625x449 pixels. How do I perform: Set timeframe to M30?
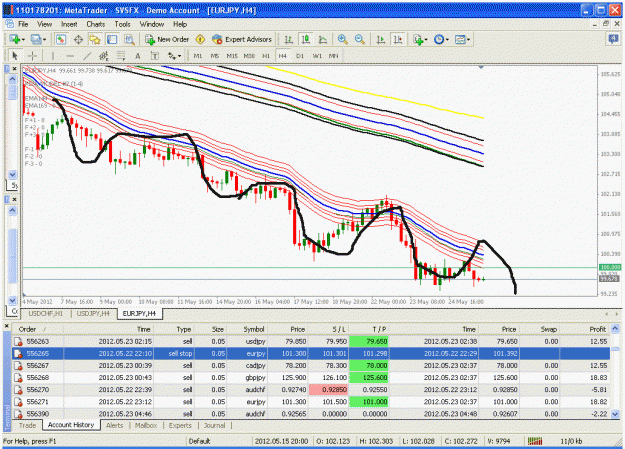249,56
